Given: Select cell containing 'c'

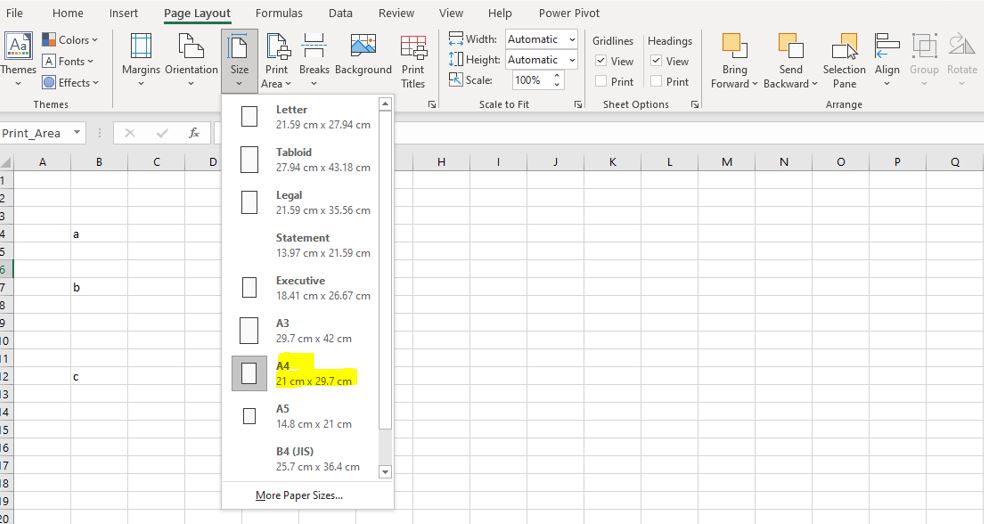Looking at the screenshot, I should pyautogui.click(x=99, y=377).
